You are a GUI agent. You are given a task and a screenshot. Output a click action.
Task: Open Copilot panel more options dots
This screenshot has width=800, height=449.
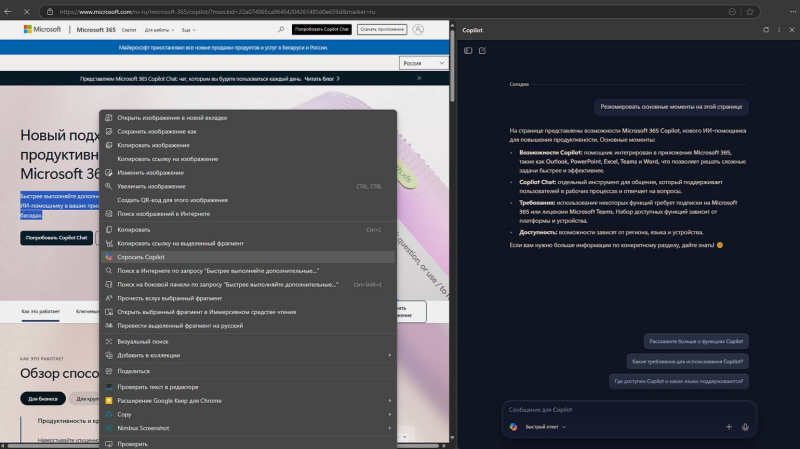[779, 30]
